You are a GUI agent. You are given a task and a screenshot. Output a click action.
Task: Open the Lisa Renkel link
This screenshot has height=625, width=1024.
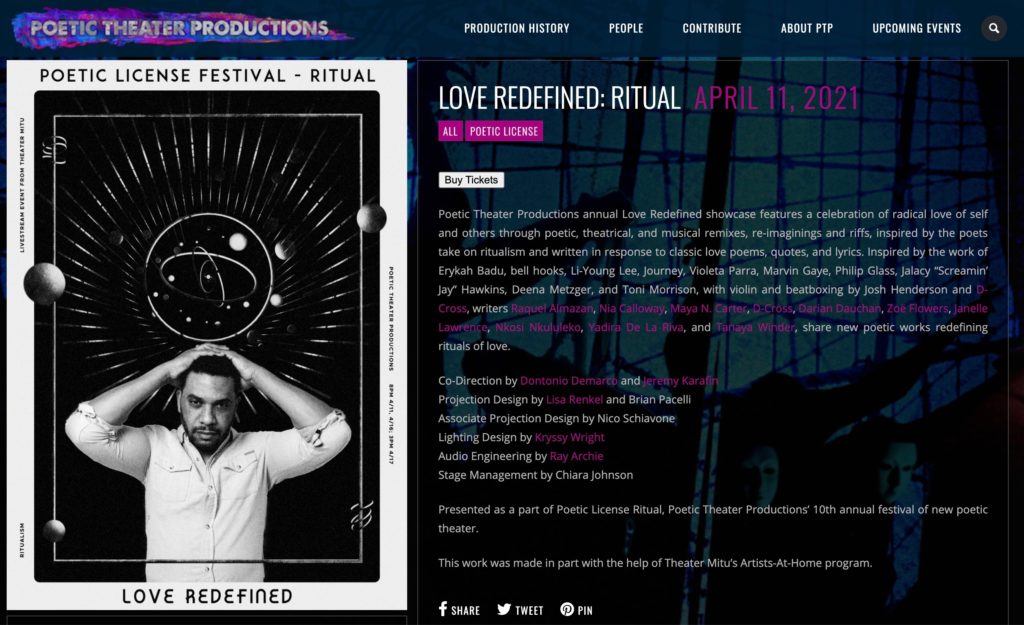coord(574,400)
